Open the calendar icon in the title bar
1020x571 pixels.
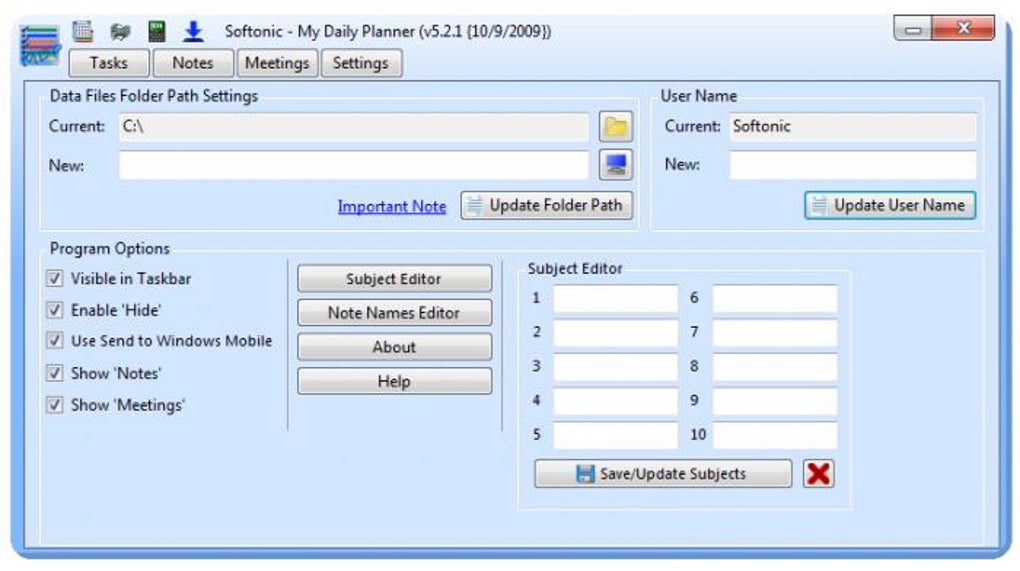pos(83,31)
